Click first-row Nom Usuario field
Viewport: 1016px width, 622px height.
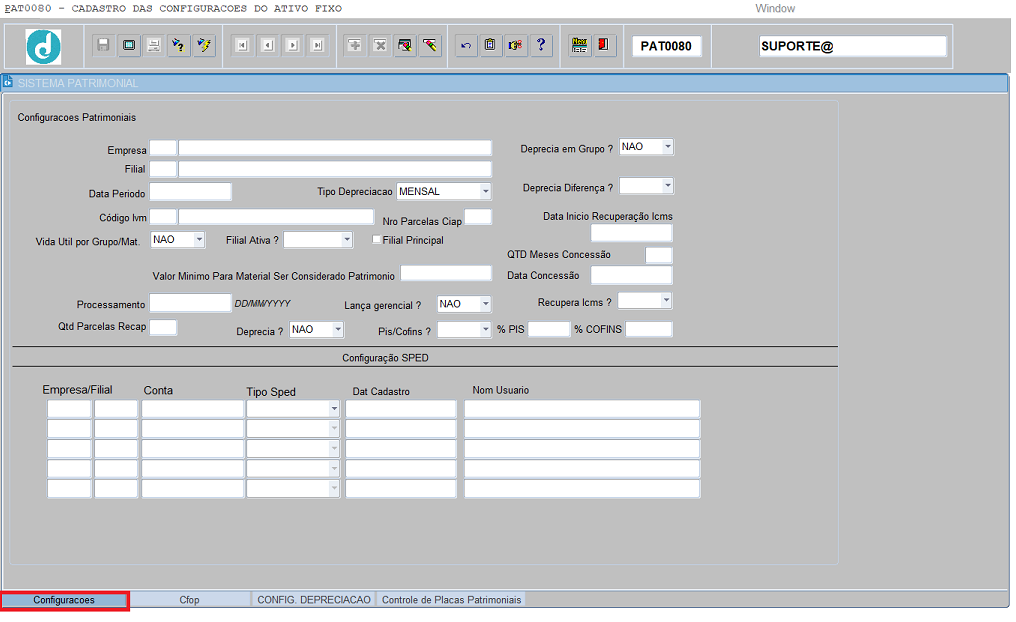[582, 409]
